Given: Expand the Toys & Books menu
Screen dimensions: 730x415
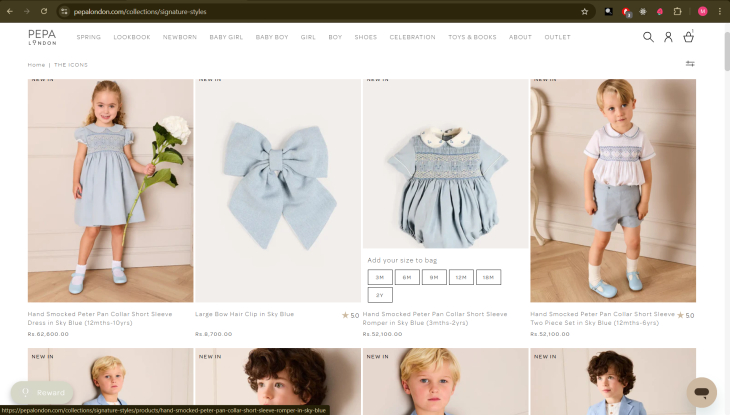Looking at the screenshot, I should click(472, 37).
